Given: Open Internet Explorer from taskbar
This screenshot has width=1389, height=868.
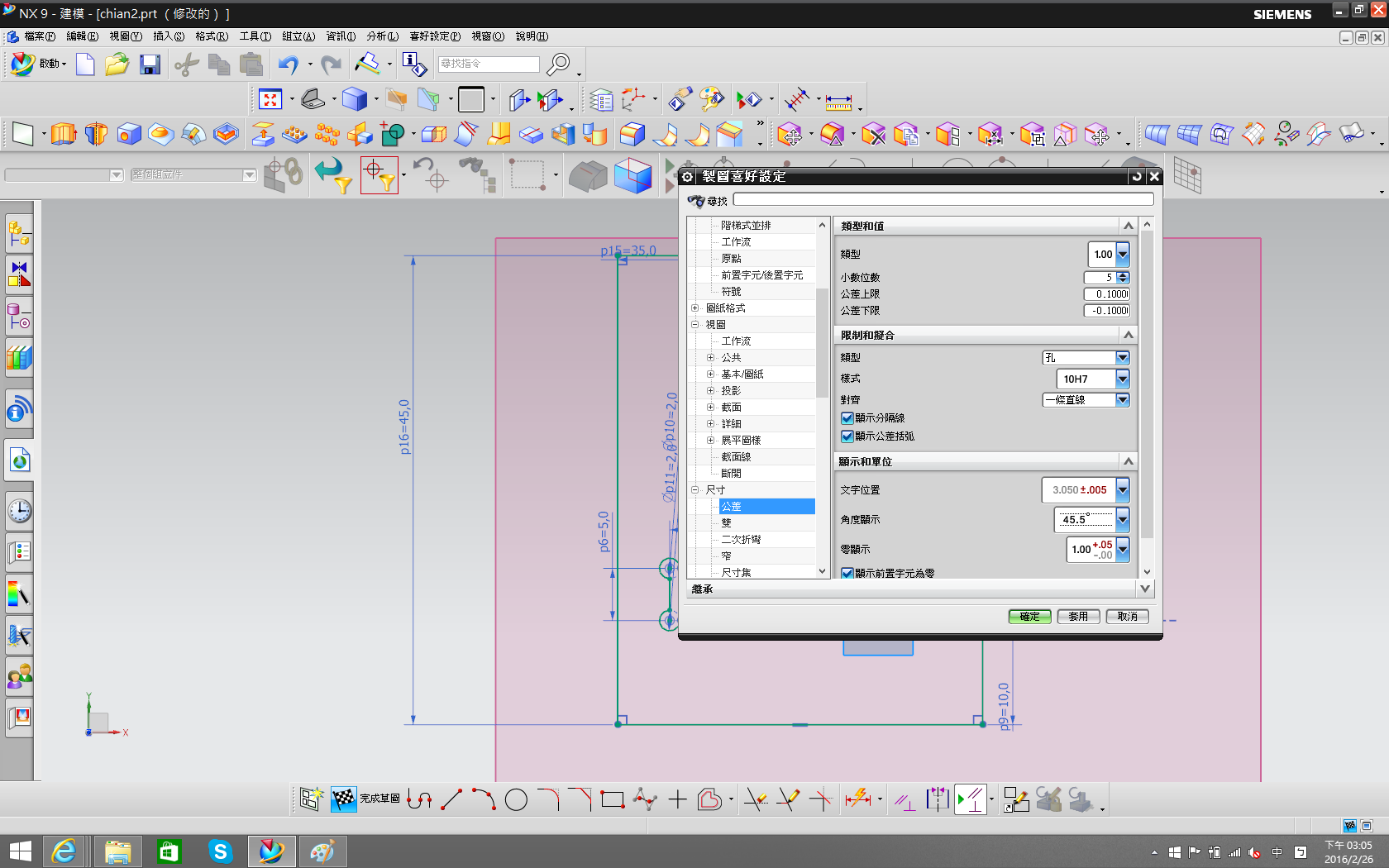Looking at the screenshot, I should pyautogui.click(x=64, y=851).
